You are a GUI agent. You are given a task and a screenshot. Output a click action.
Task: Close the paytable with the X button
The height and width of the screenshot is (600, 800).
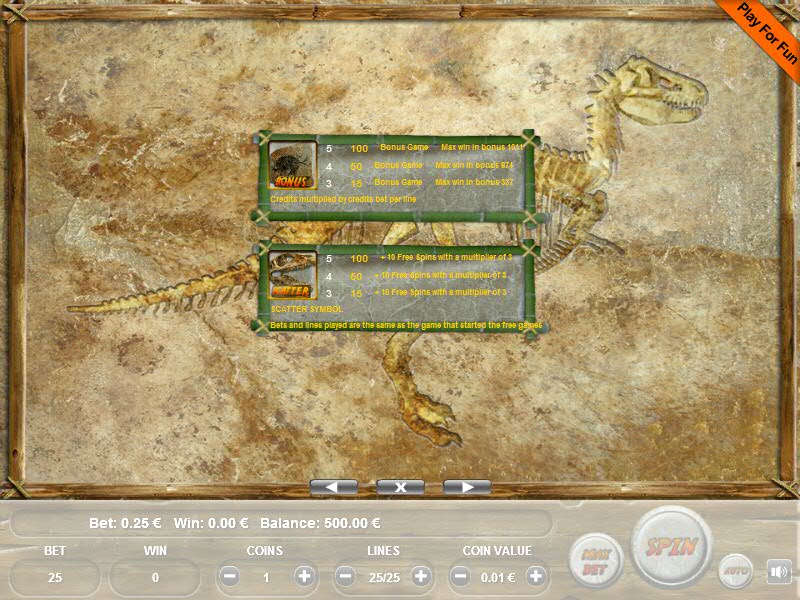pyautogui.click(x=400, y=487)
